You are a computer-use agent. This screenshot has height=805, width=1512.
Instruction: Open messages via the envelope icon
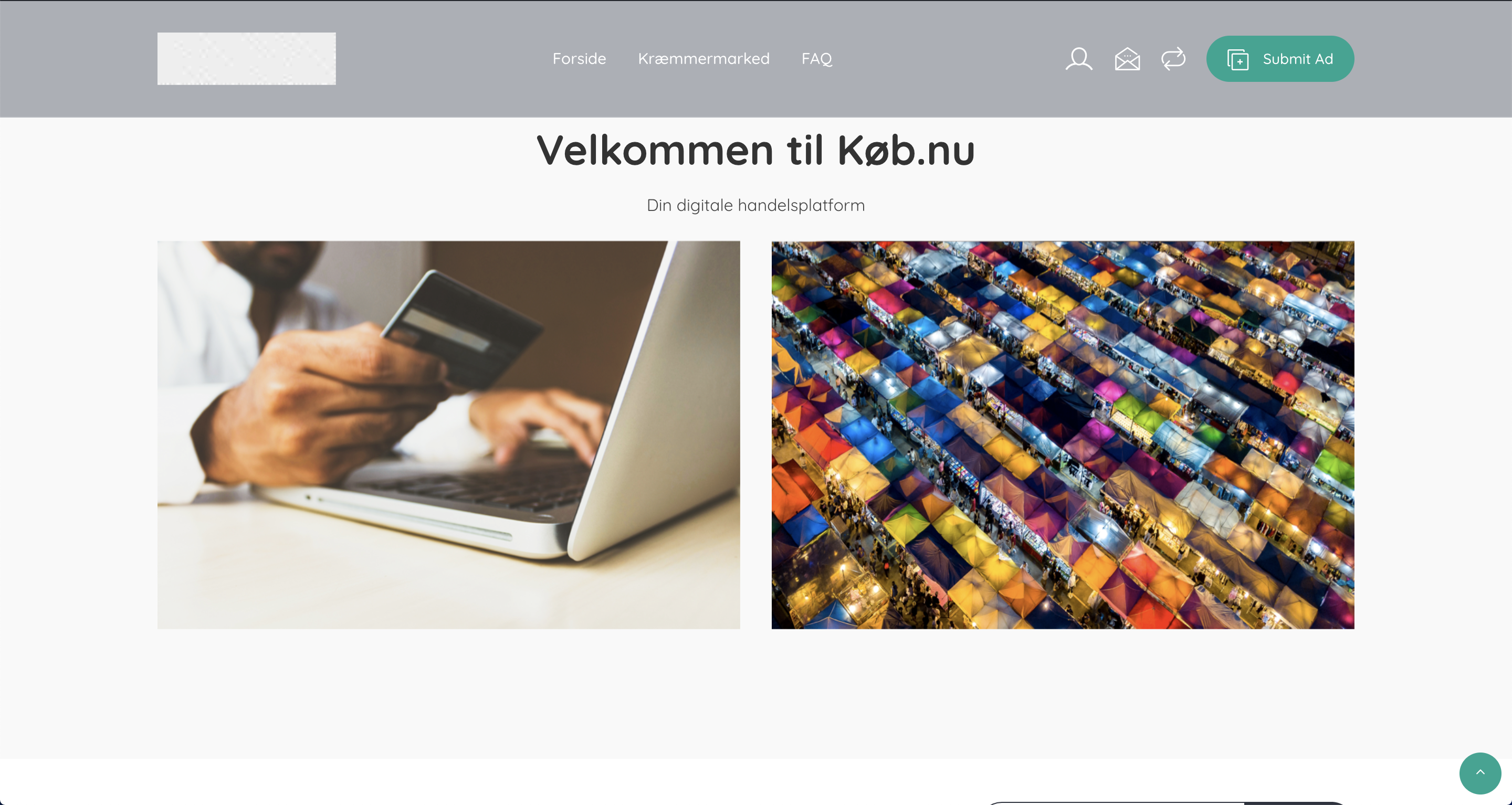[x=1127, y=59]
